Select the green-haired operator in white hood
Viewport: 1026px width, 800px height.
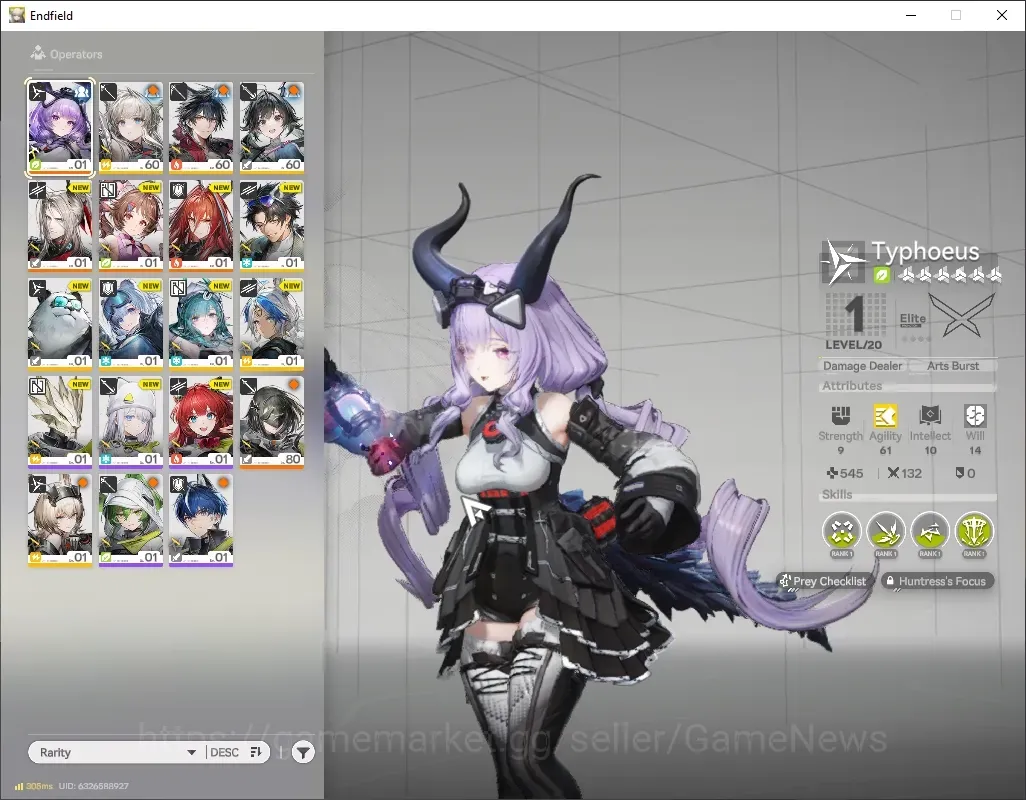[x=131, y=520]
